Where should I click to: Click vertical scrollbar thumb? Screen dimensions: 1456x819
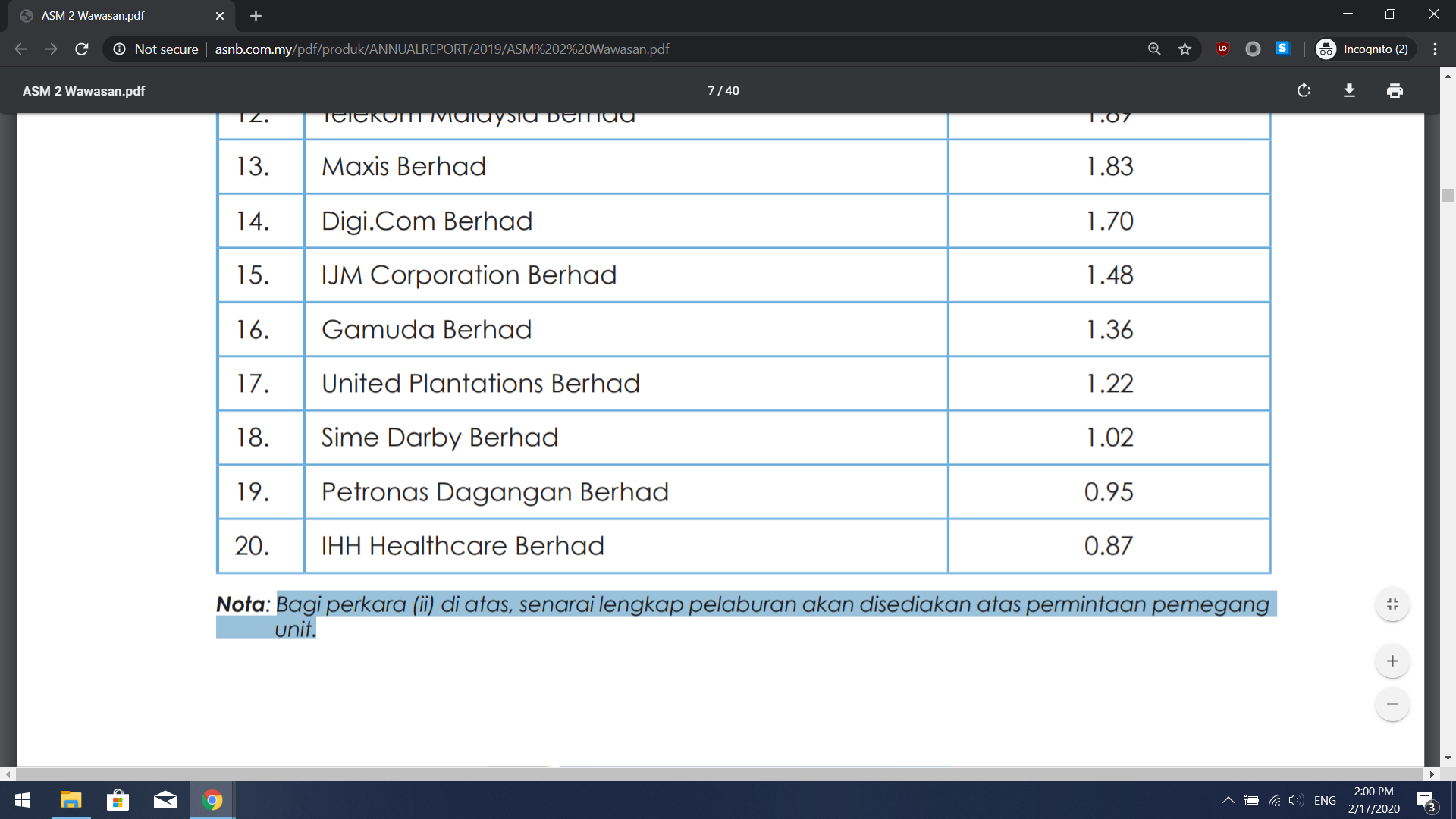pyautogui.click(x=1448, y=196)
